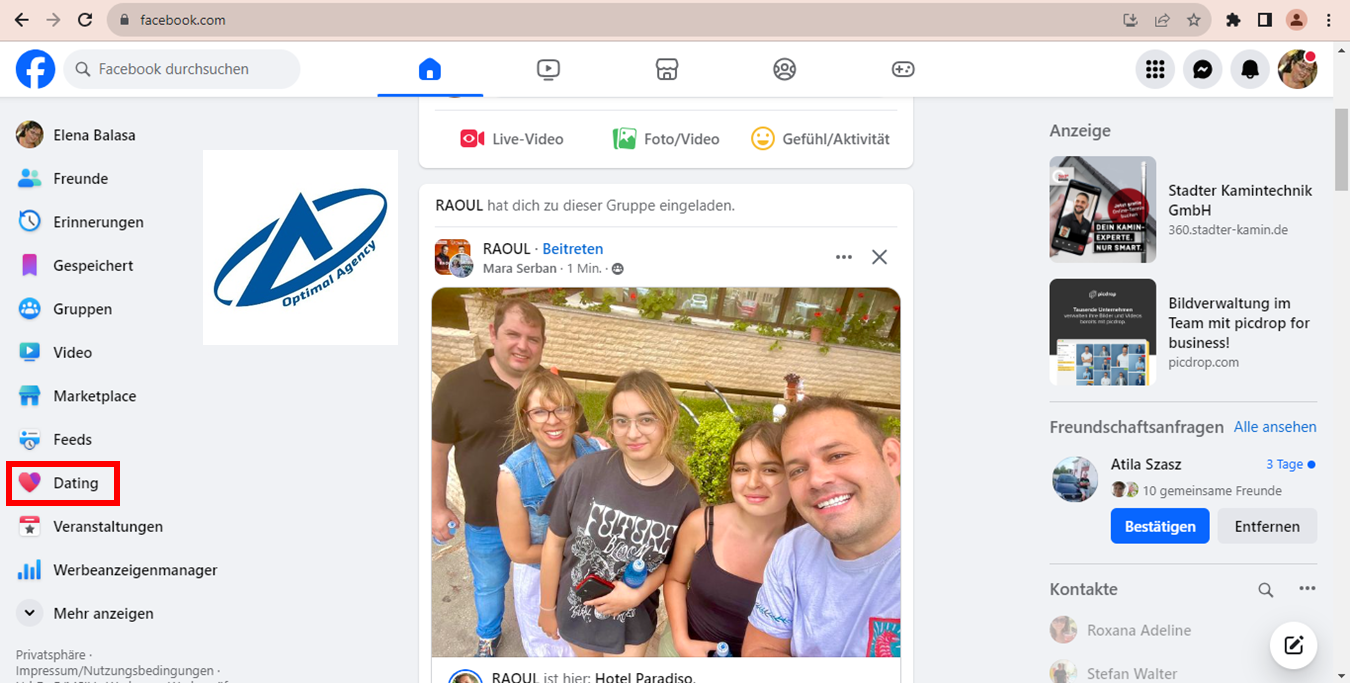This screenshot has width=1350, height=683.
Task: Open the RAOUL group avatar
Action: (453, 257)
